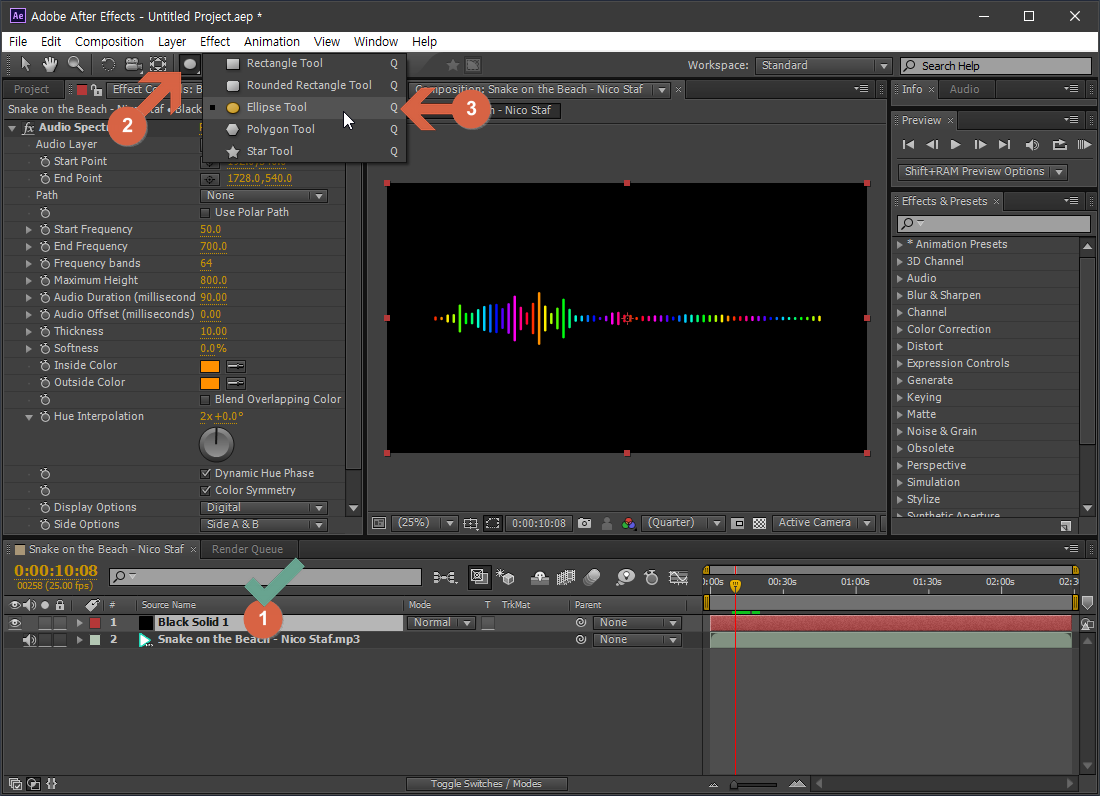
Task: Toggle preview audio mute speaker
Action: coord(1032,144)
